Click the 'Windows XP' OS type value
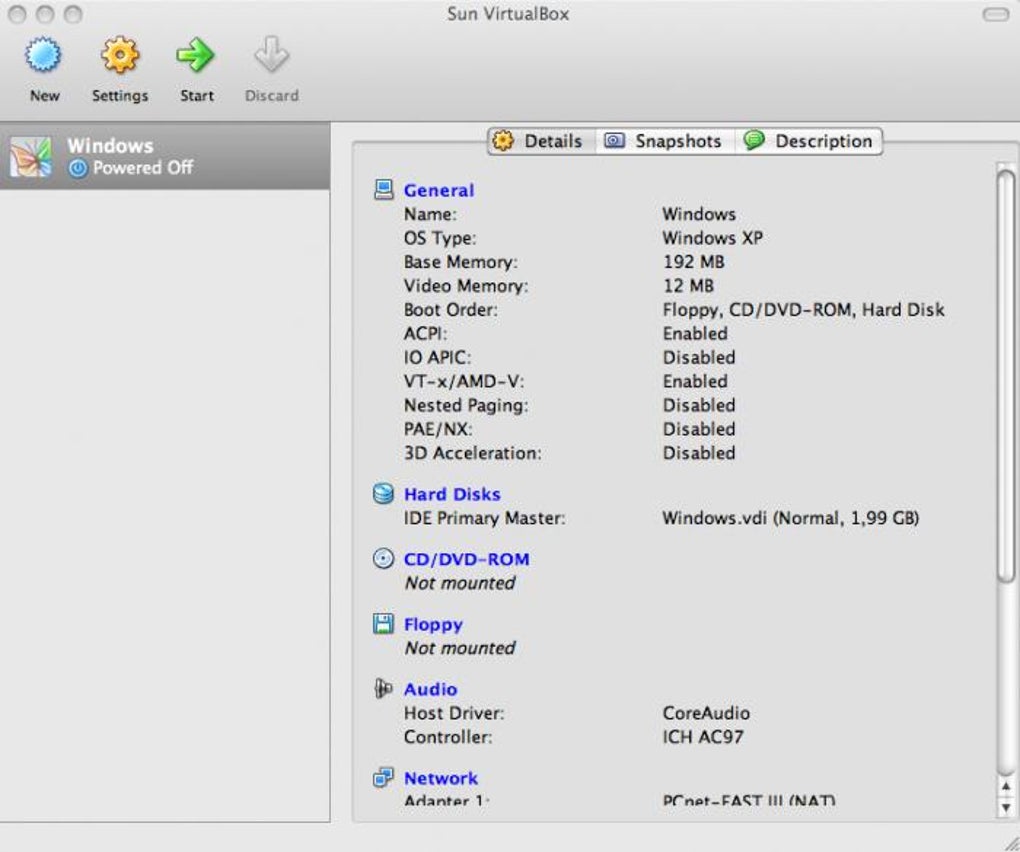The width and height of the screenshot is (1020, 852). 712,238
